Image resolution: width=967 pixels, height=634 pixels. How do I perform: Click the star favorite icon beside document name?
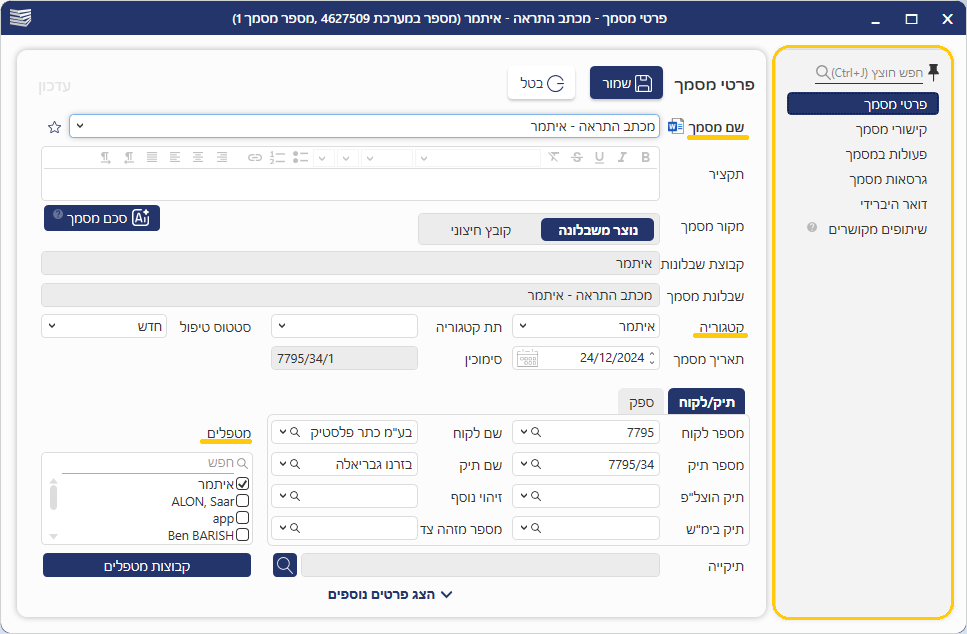[x=54, y=127]
